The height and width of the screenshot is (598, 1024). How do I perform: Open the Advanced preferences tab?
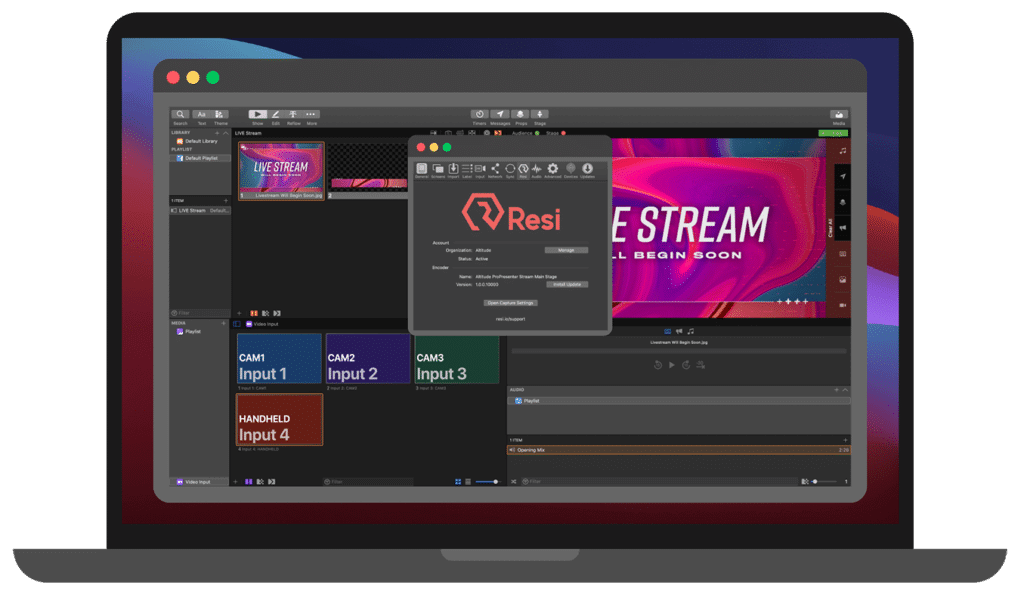[552, 169]
